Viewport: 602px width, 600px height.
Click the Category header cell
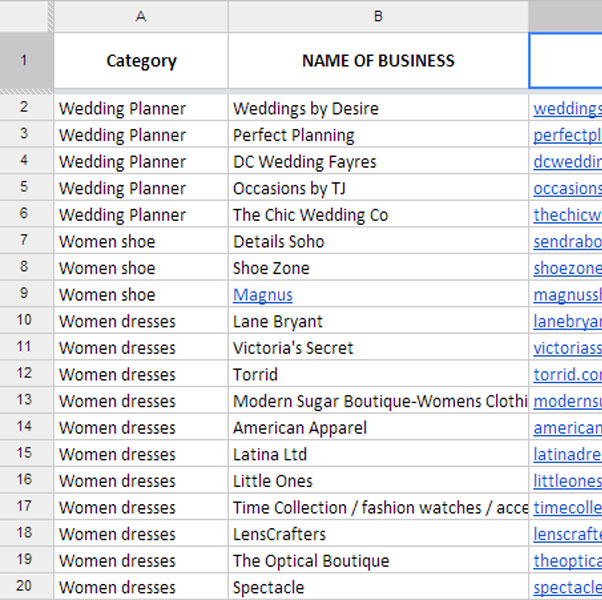coord(140,61)
